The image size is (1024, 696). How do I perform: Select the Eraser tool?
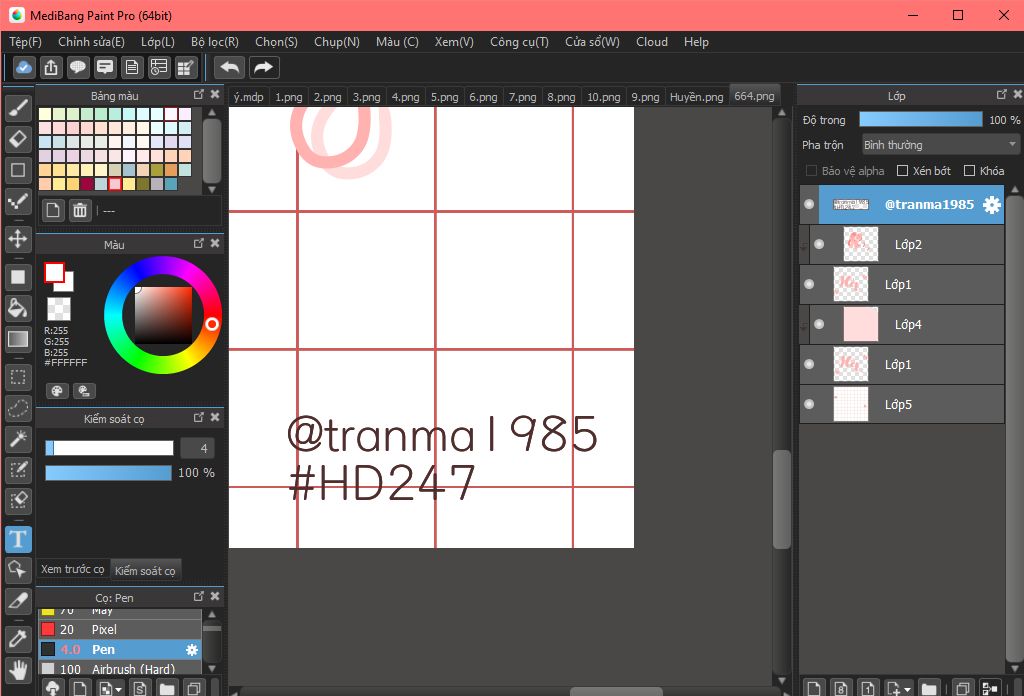(x=18, y=138)
